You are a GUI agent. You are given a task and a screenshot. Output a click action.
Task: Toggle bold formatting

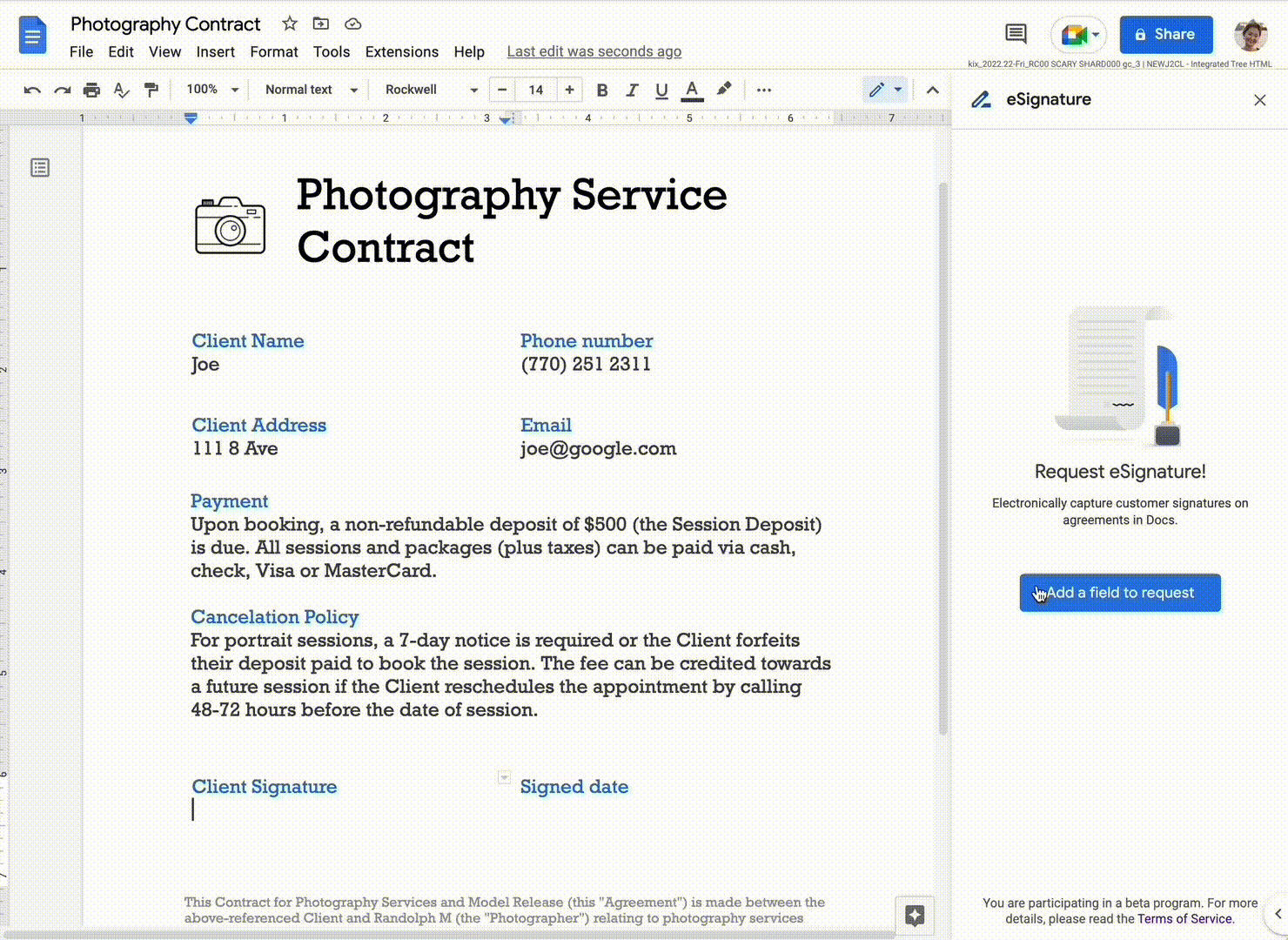point(601,90)
